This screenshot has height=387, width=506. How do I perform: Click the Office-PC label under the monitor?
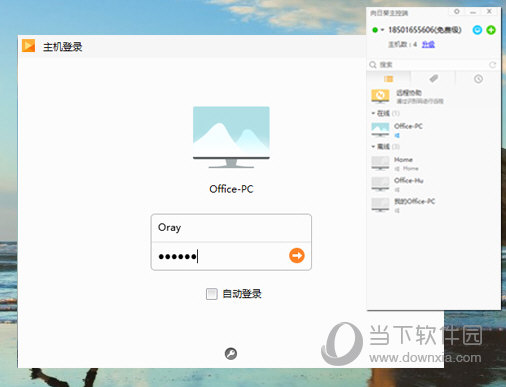[x=231, y=189]
